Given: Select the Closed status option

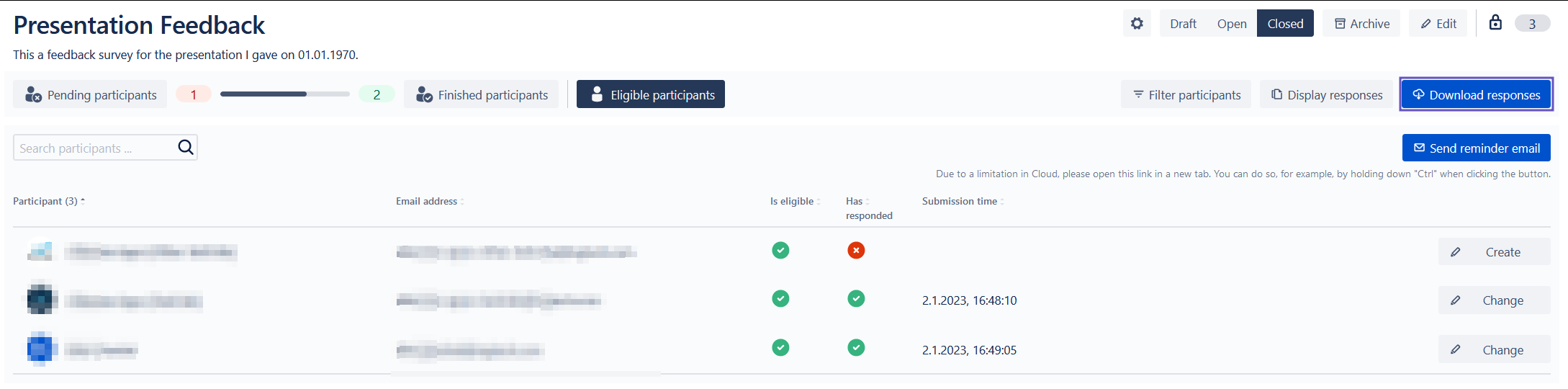Looking at the screenshot, I should pyautogui.click(x=1285, y=24).
